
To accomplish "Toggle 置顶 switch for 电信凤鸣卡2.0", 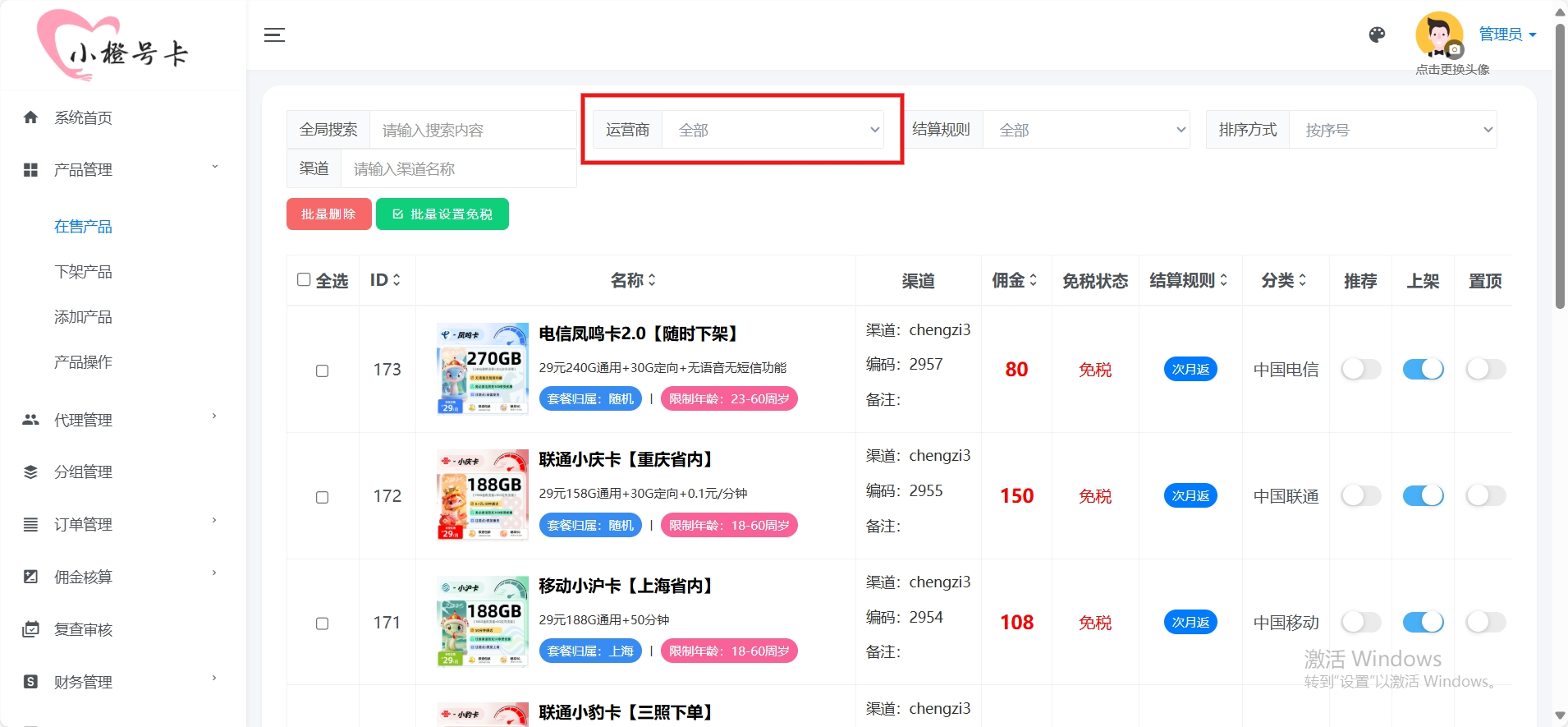I will pyautogui.click(x=1485, y=370).
